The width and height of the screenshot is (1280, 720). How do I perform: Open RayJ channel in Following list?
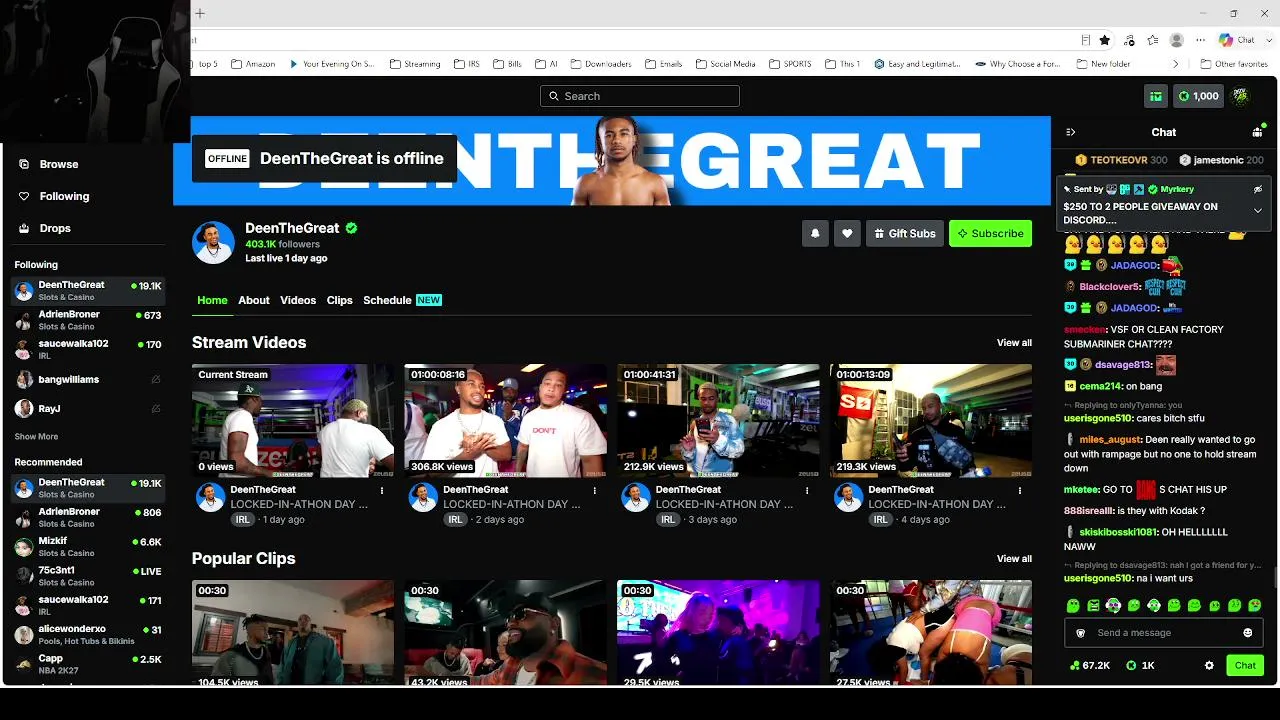point(88,408)
